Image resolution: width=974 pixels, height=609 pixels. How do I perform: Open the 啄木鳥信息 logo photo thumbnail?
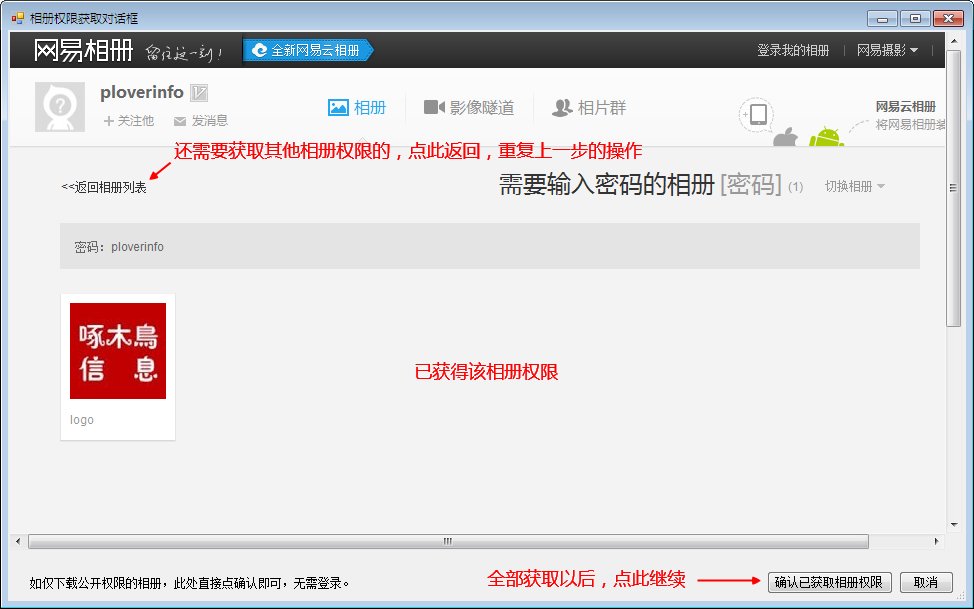coord(118,351)
